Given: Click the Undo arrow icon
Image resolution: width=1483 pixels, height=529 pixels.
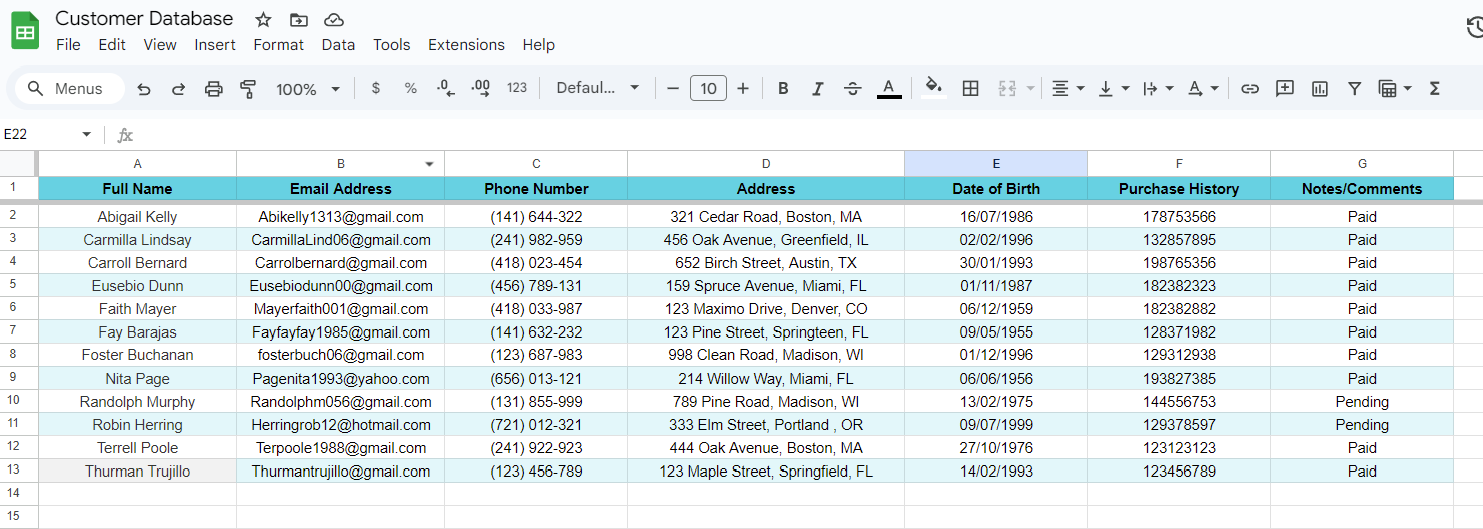Looking at the screenshot, I should pyautogui.click(x=144, y=89).
